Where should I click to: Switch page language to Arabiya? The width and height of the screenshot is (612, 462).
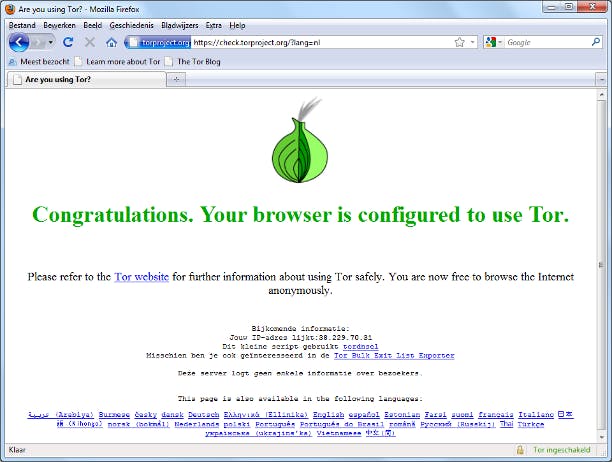click(61, 414)
